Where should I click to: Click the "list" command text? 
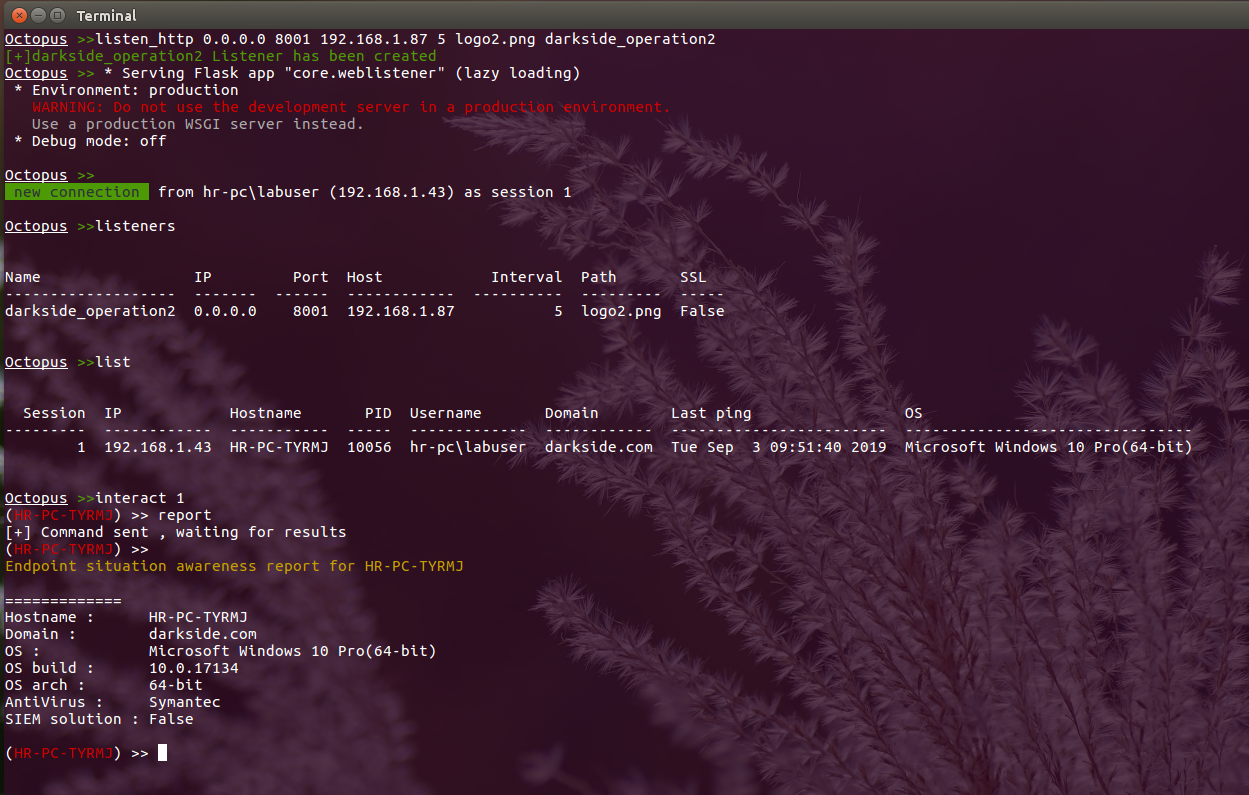(113, 362)
